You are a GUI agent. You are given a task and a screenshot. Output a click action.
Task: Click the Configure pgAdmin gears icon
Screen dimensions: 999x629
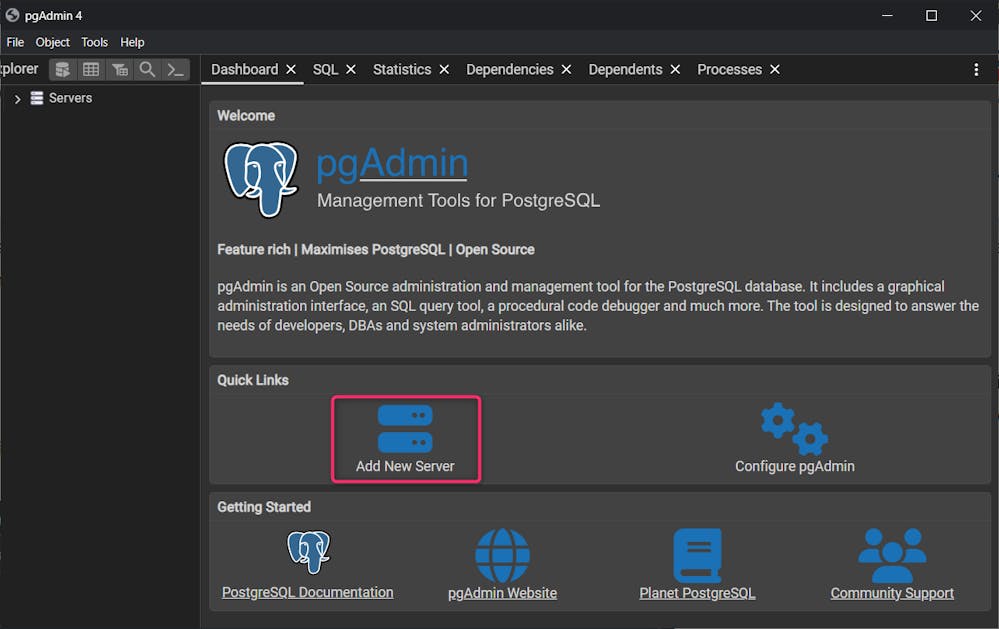tap(794, 428)
